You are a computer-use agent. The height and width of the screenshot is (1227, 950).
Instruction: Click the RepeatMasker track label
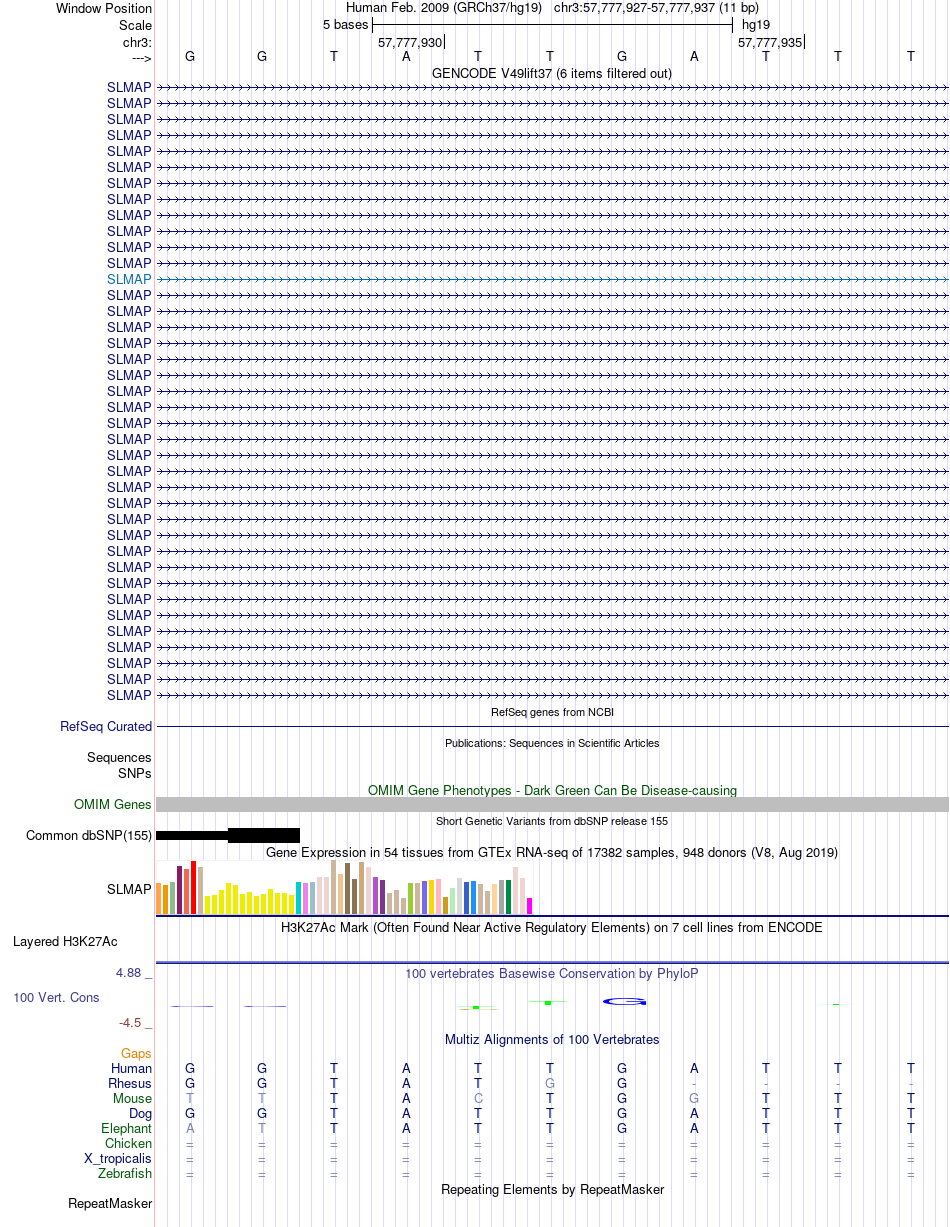click(110, 1203)
